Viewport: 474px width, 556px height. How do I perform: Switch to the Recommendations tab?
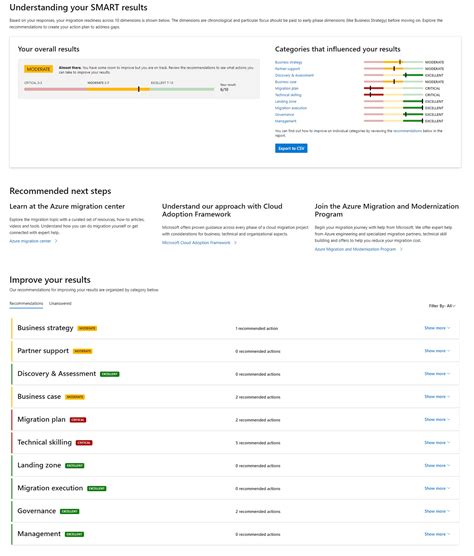coord(26,304)
